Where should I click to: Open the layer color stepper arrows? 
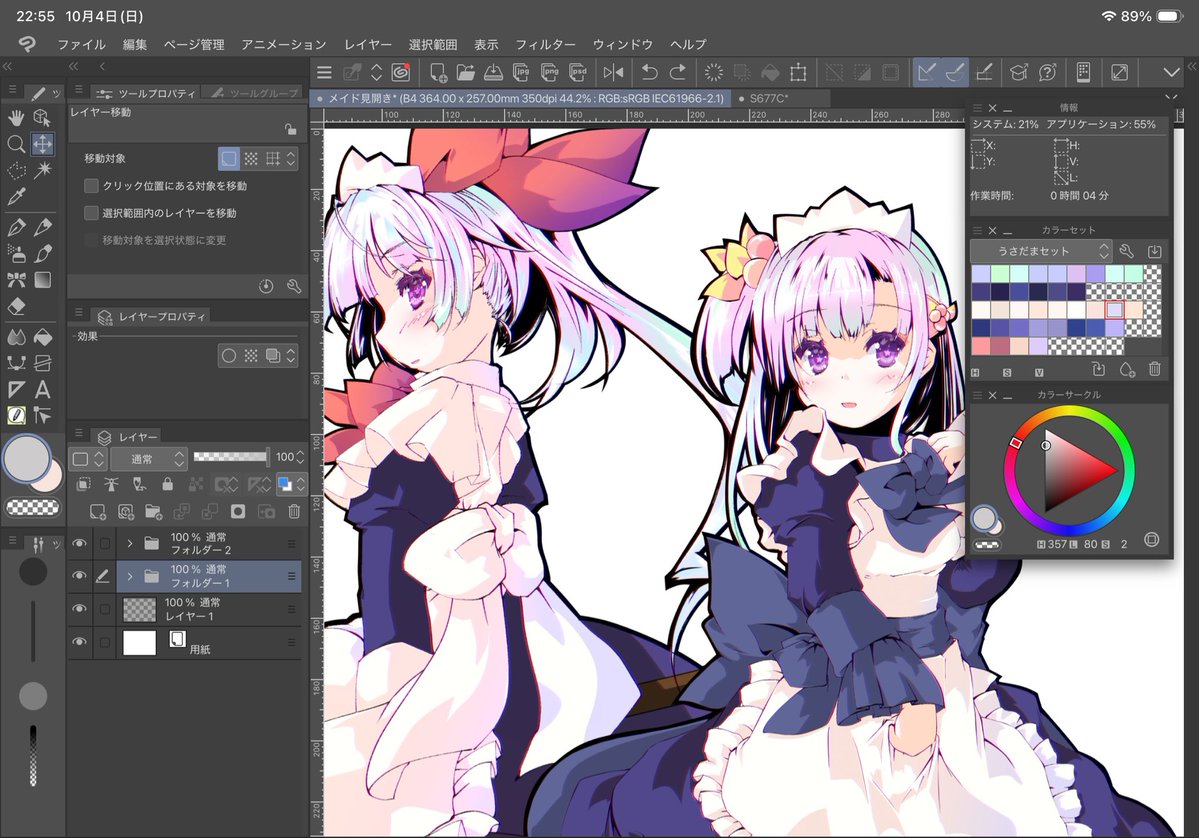point(301,484)
